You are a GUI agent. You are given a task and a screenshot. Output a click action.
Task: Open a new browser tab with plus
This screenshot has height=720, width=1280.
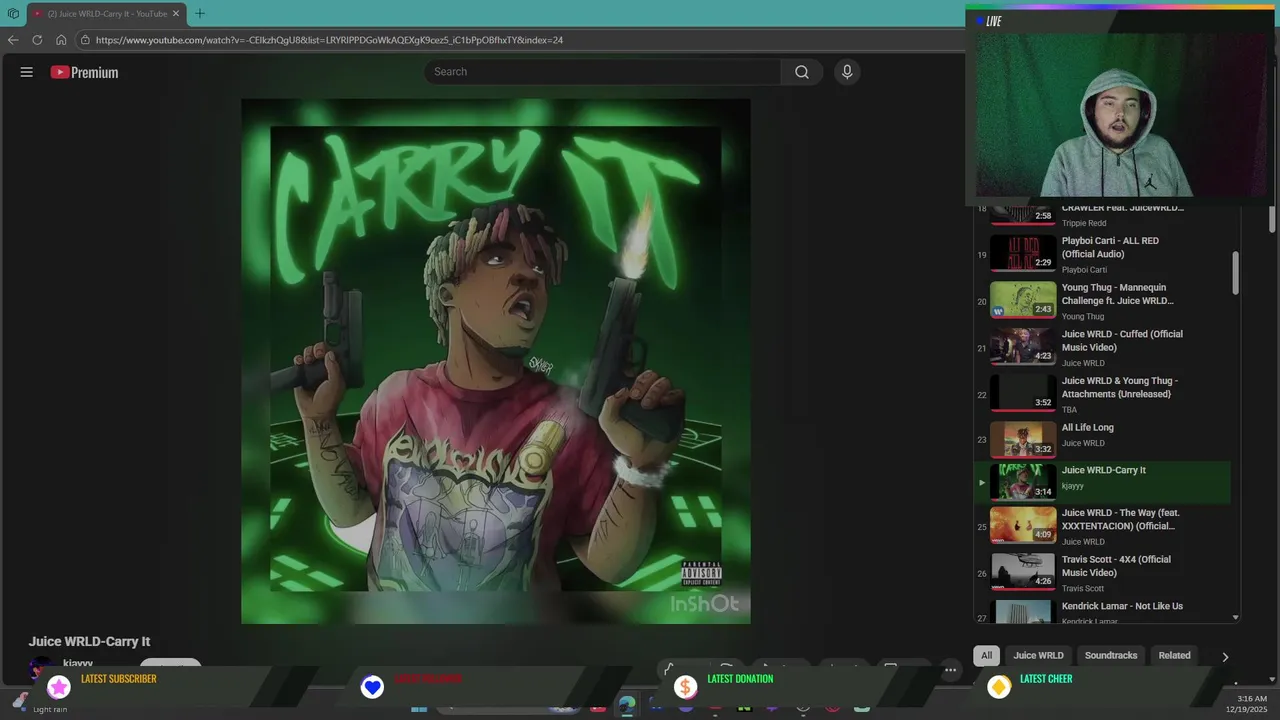[x=199, y=14]
